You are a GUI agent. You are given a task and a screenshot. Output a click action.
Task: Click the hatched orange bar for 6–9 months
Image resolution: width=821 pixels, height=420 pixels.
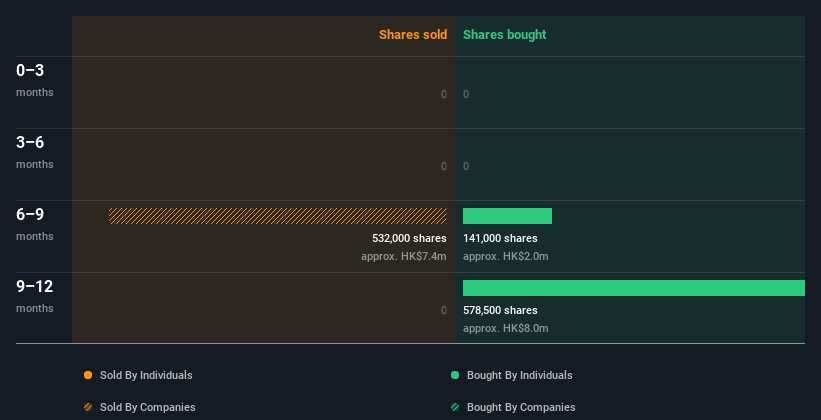[278, 216]
